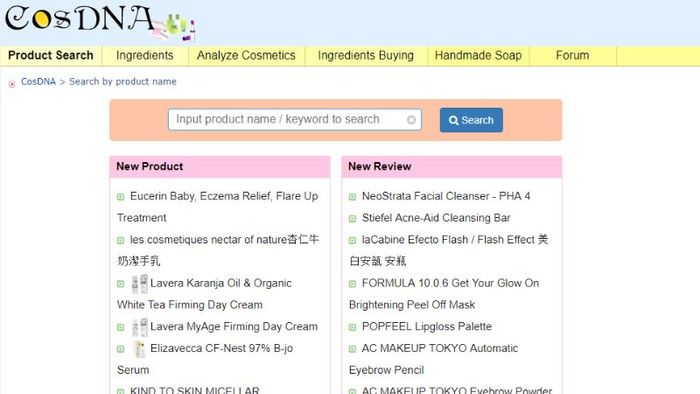Click the Search by product name breadcrumb

(123, 82)
